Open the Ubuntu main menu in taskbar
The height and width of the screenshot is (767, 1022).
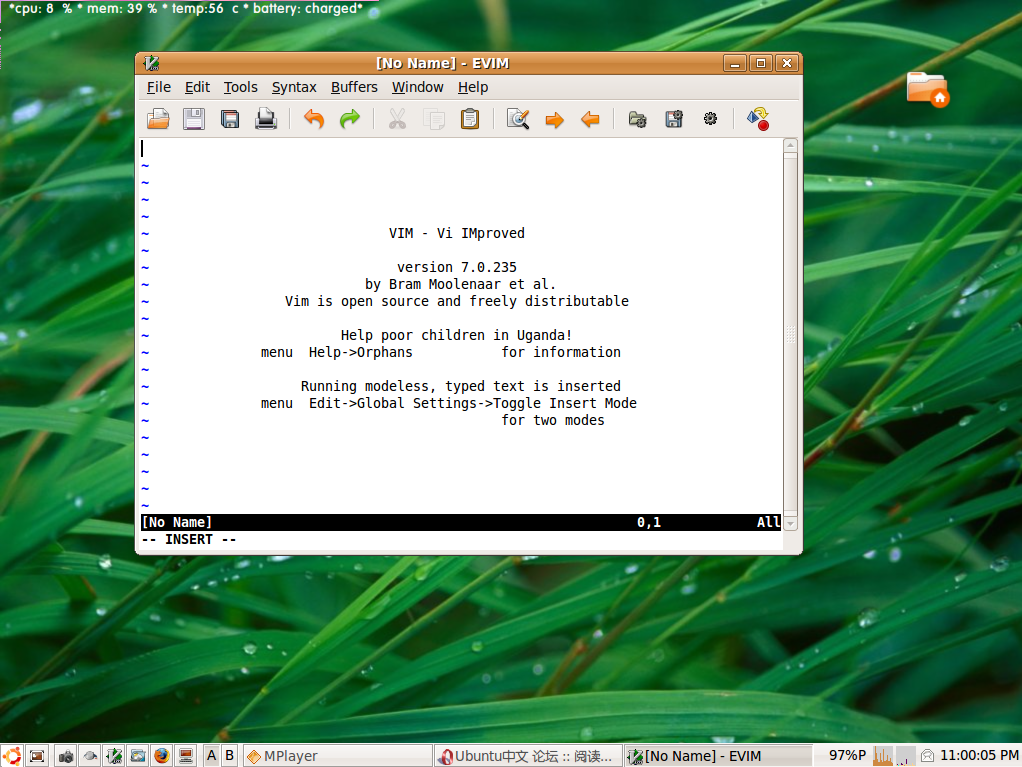[12, 756]
